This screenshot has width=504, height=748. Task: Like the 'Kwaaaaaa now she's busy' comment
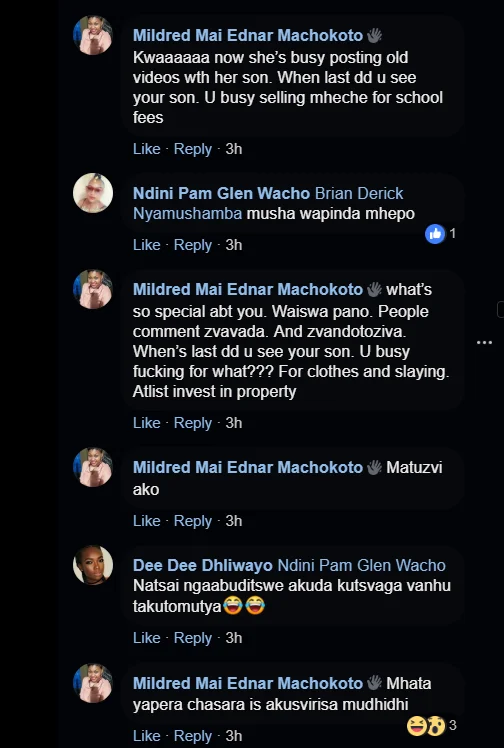pos(146,149)
